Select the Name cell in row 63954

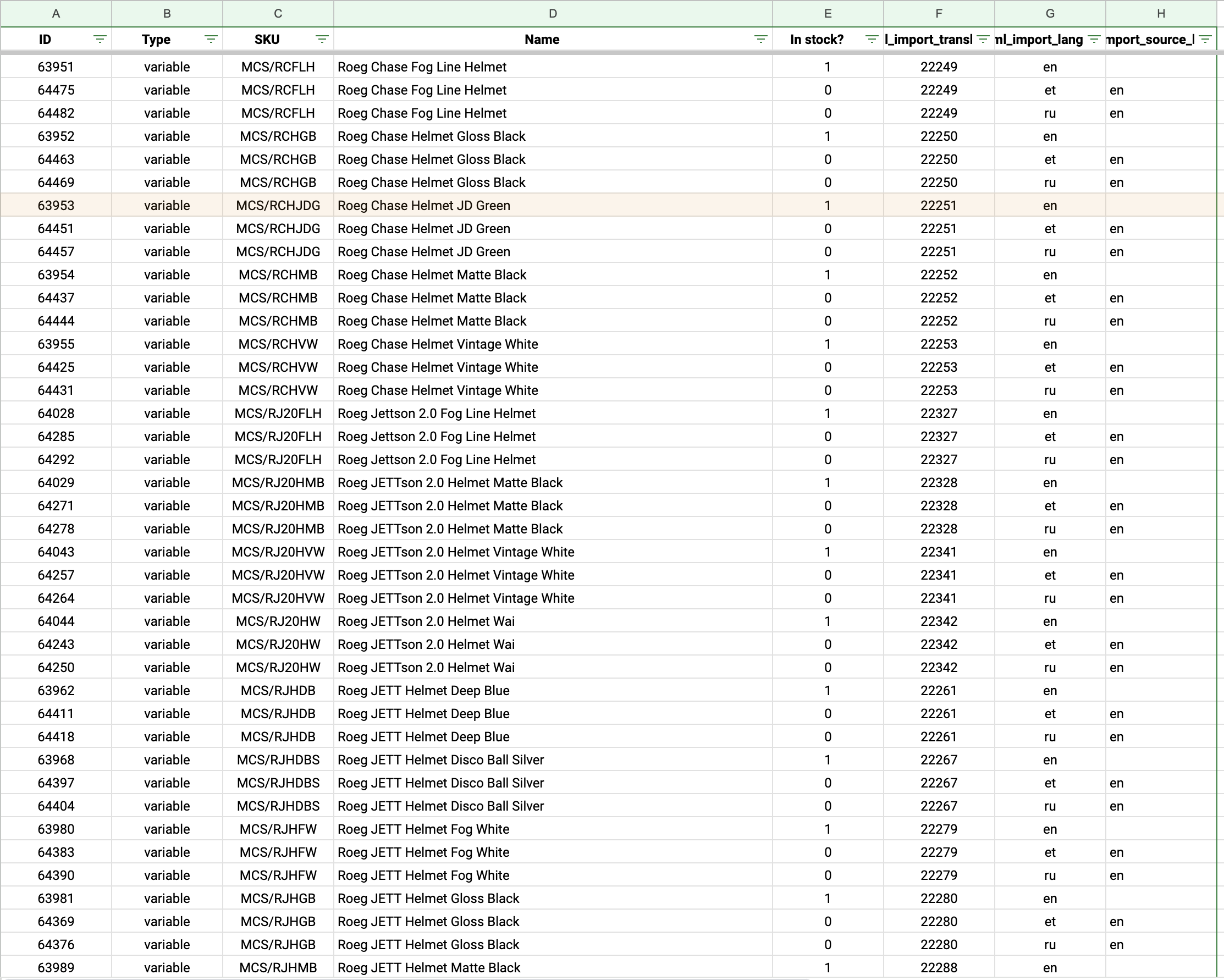click(553, 275)
